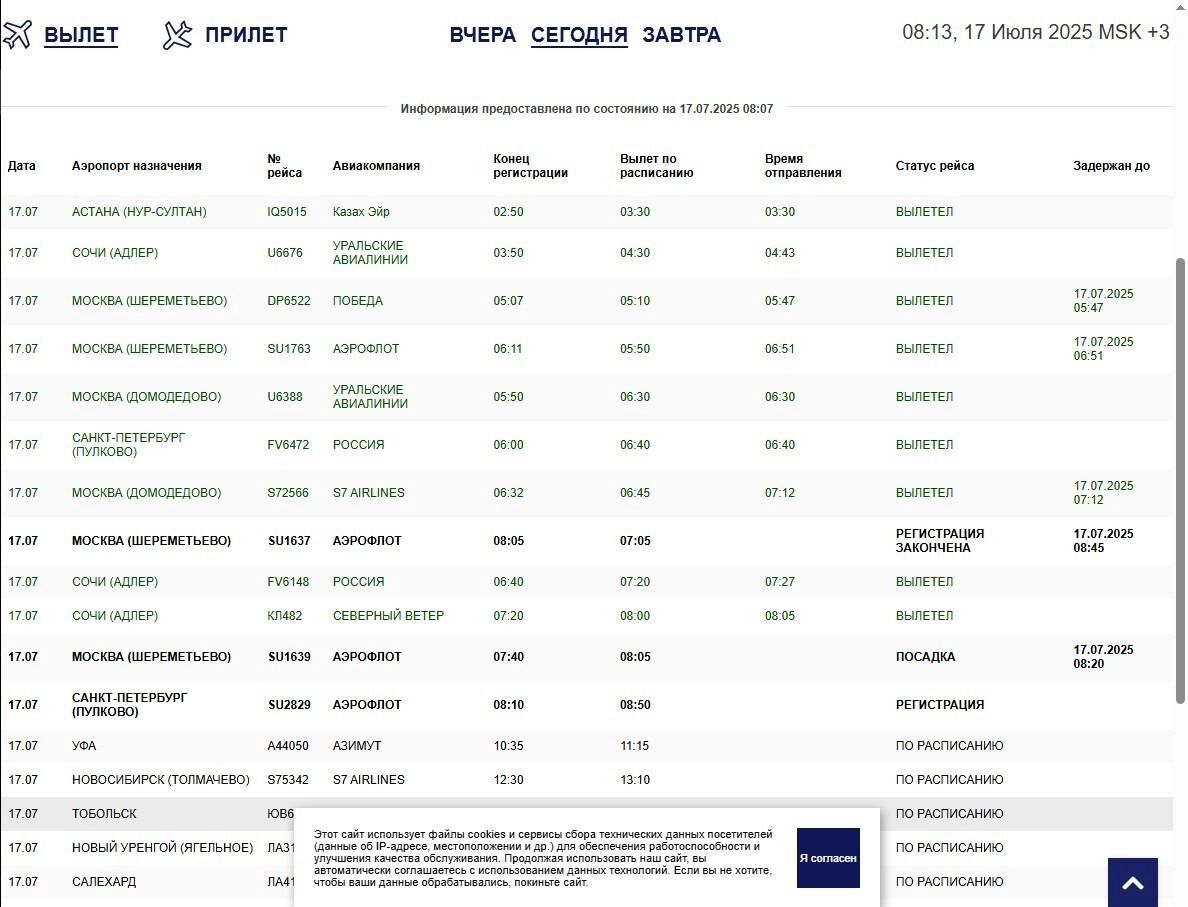Click the arrival airplane icon
This screenshot has height=907, width=1188.
pyautogui.click(x=177, y=35)
